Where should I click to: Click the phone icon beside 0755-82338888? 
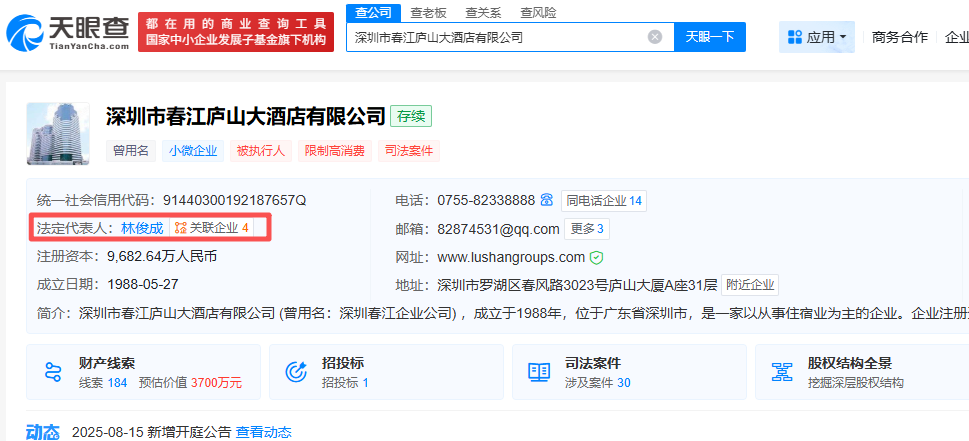[546, 200]
